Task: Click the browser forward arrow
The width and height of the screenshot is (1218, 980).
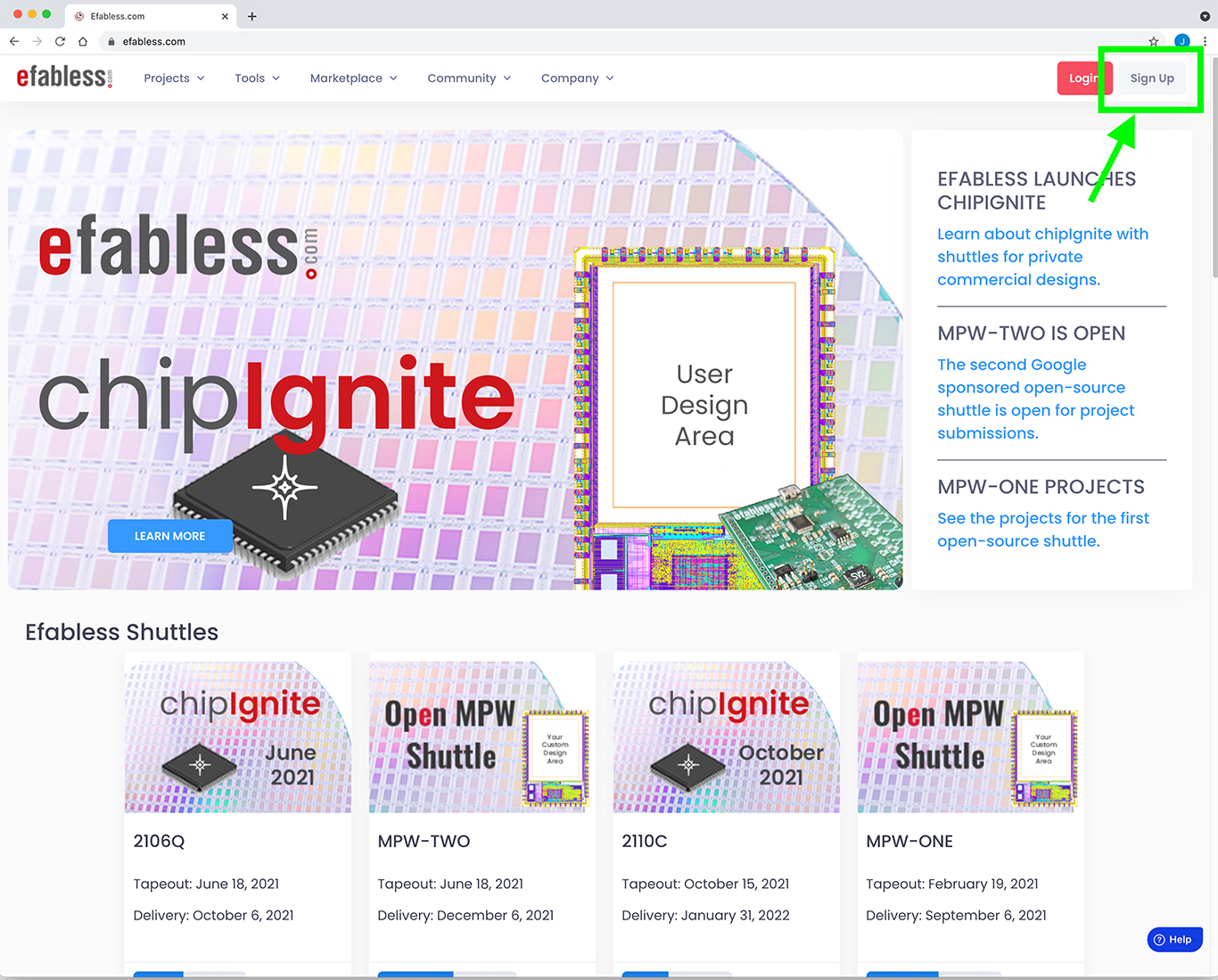Action: (x=37, y=41)
